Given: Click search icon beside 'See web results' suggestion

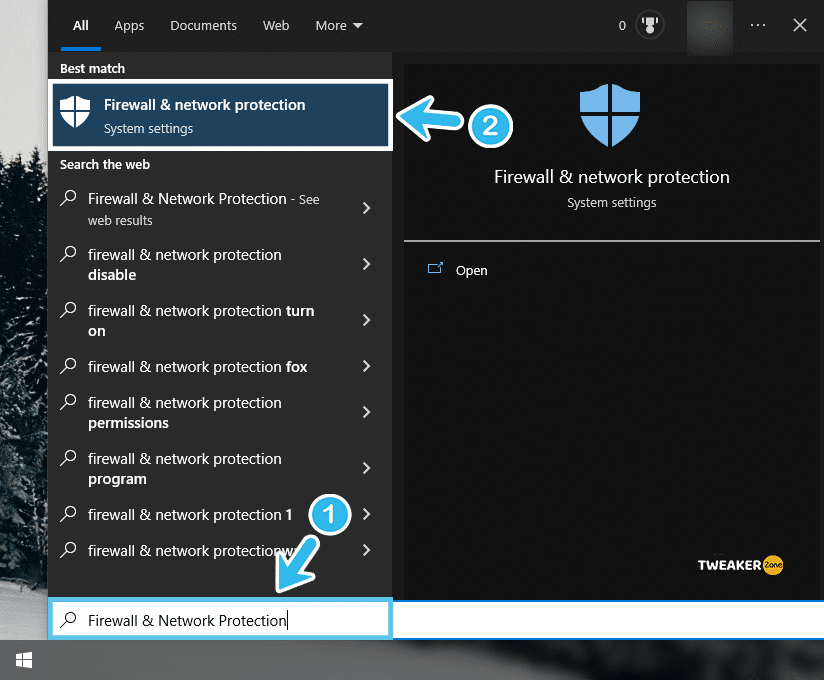Looking at the screenshot, I should tap(68, 198).
